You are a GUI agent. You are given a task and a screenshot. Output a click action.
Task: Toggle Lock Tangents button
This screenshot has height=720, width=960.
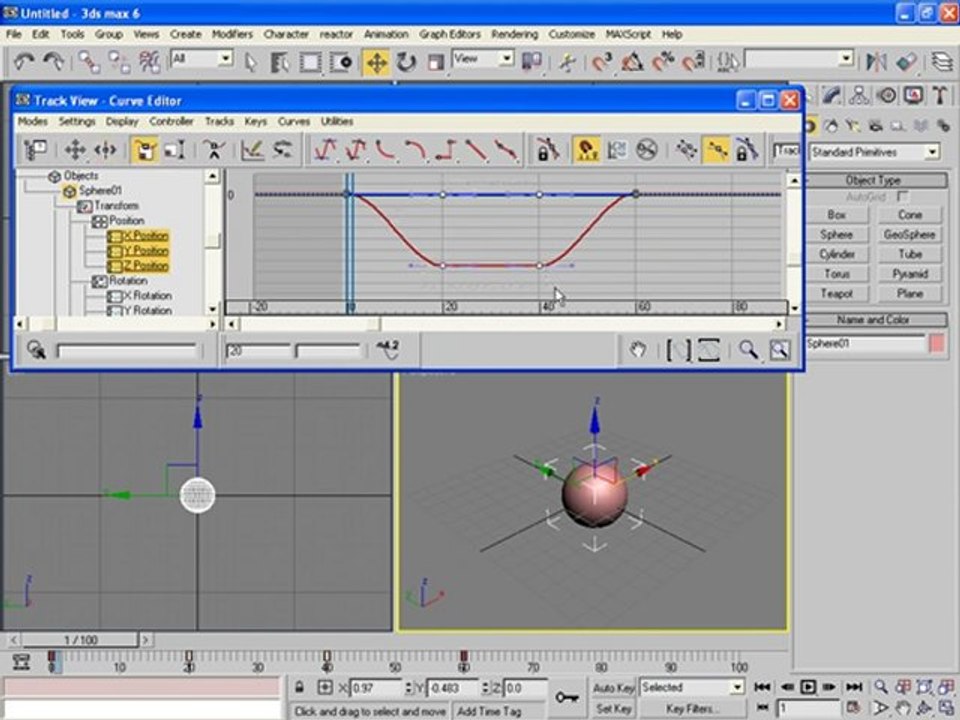click(x=747, y=149)
